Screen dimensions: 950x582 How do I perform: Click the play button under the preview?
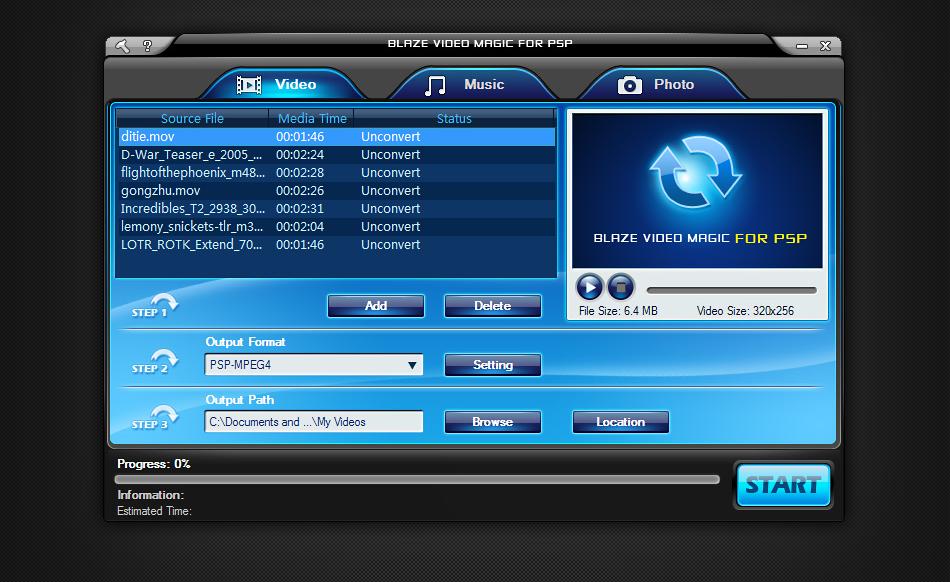tap(589, 288)
